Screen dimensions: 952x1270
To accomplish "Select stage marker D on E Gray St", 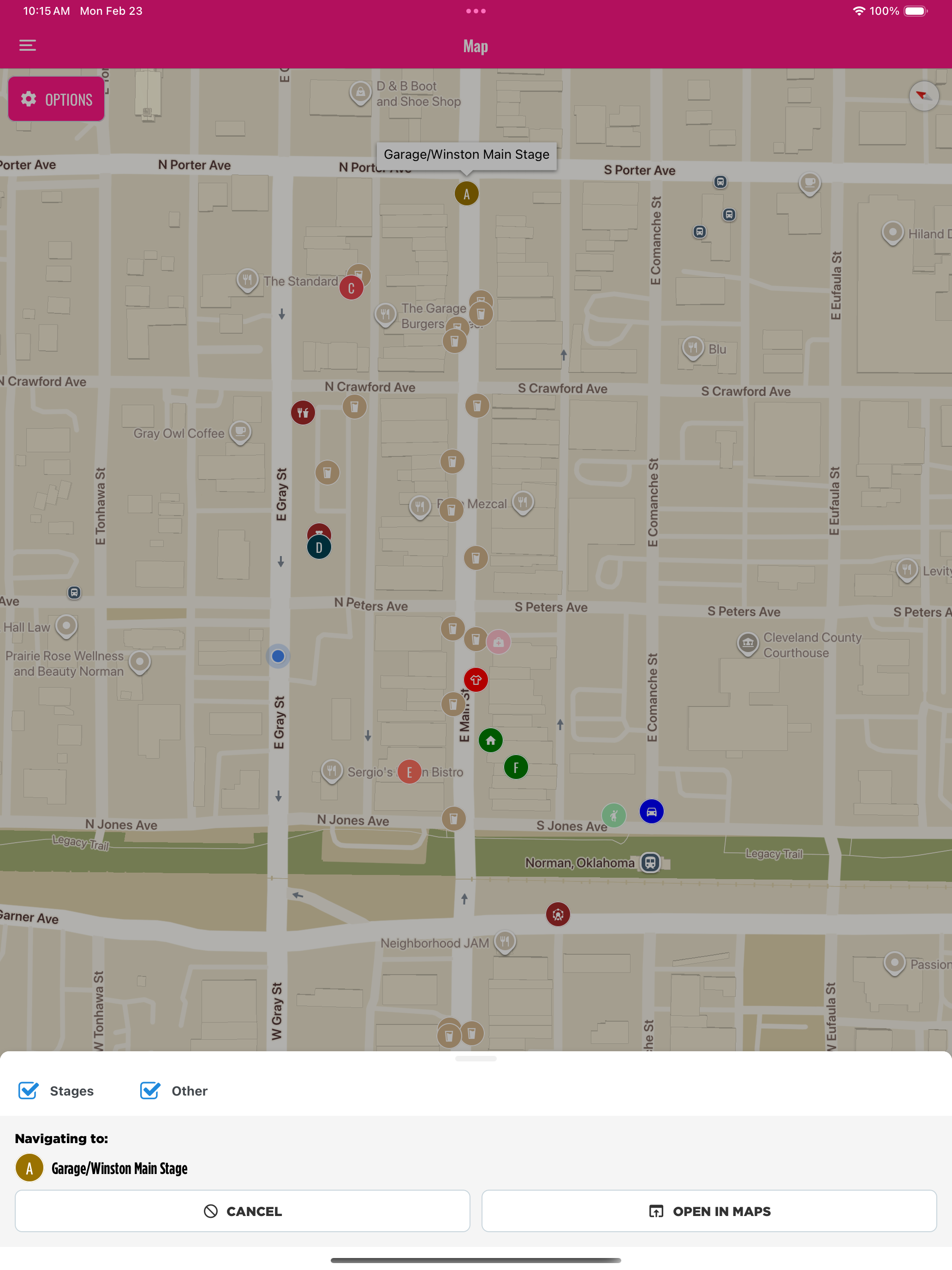I will coord(319,548).
